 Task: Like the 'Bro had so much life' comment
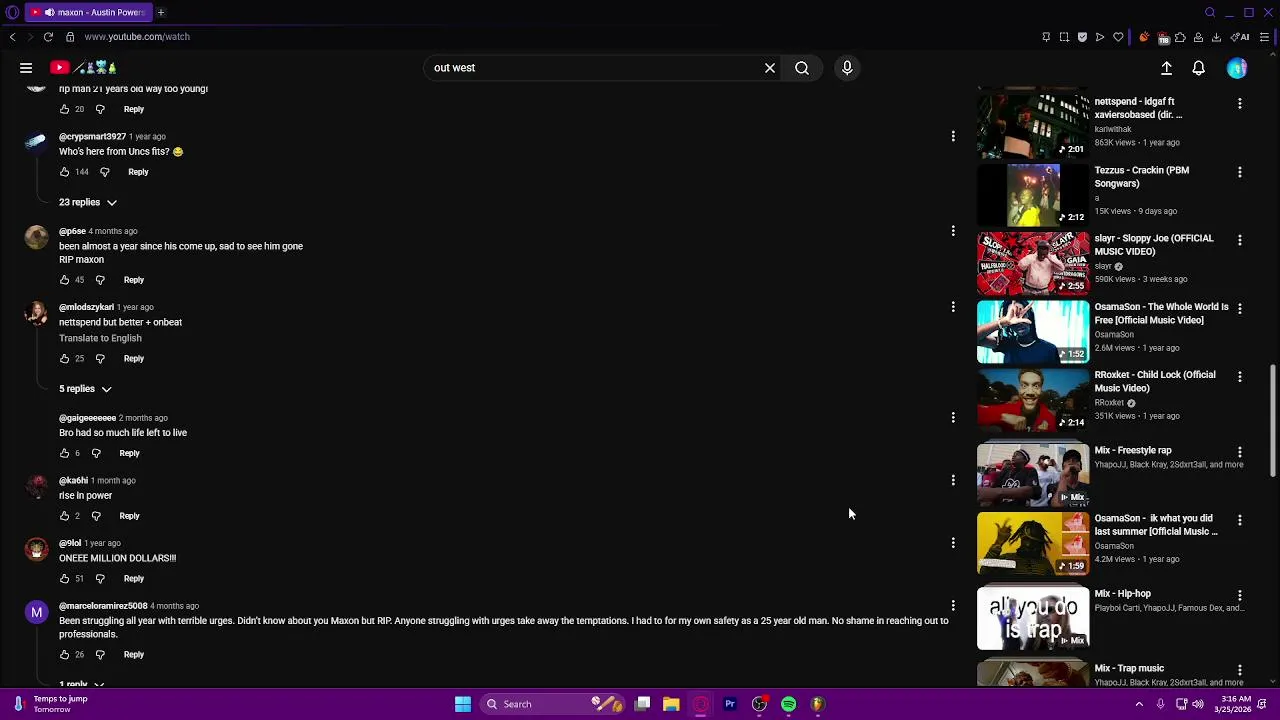64,453
